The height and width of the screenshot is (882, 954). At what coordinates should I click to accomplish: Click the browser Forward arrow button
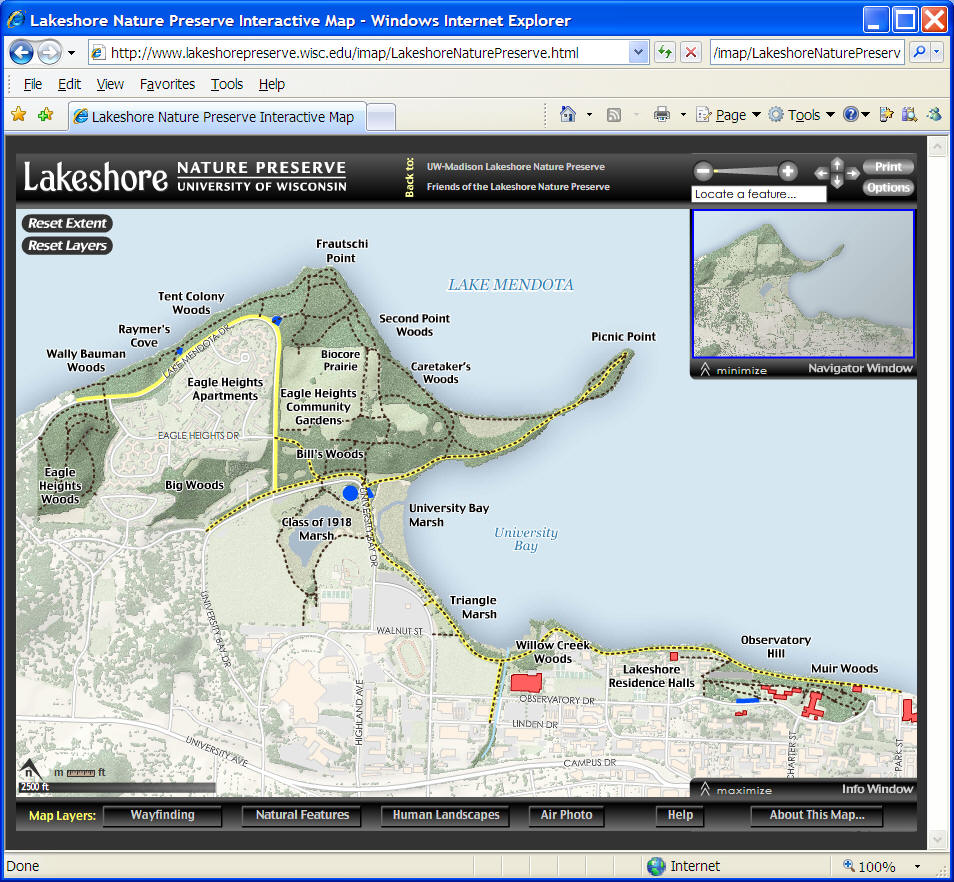tap(50, 53)
